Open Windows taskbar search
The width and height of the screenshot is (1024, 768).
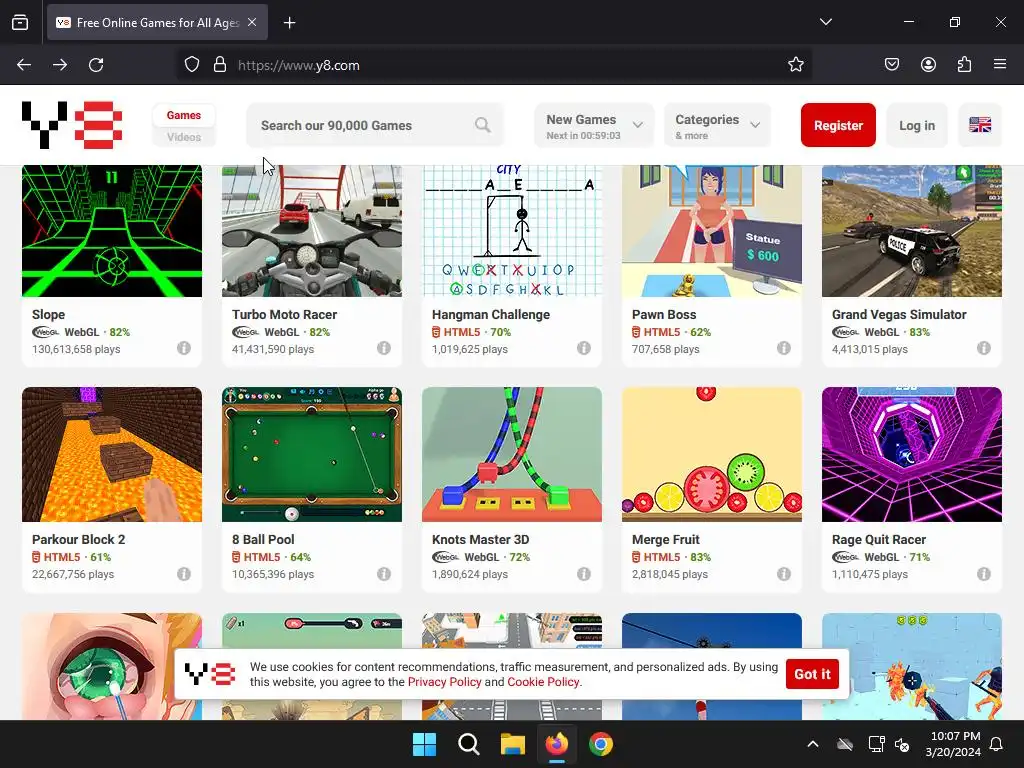[469, 744]
